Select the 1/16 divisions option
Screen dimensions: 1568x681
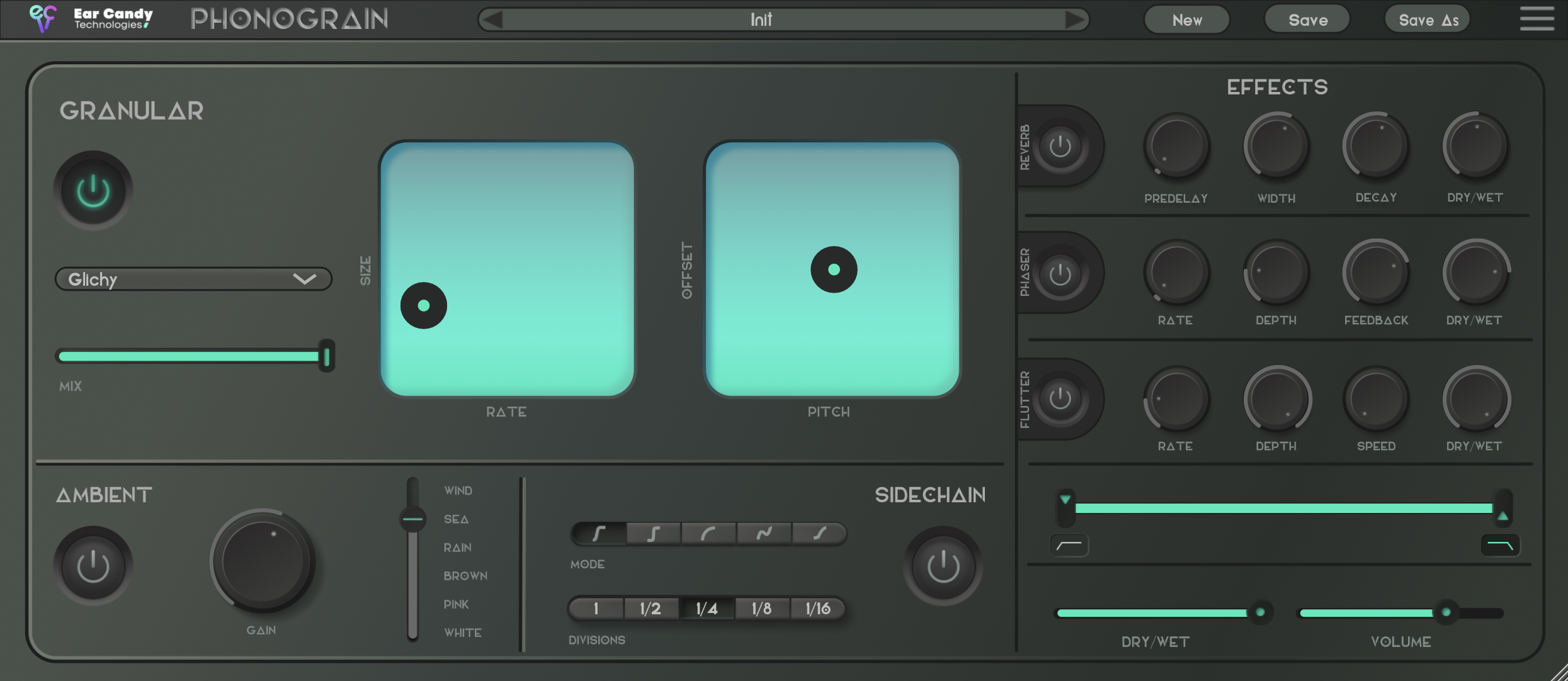pyautogui.click(x=817, y=609)
